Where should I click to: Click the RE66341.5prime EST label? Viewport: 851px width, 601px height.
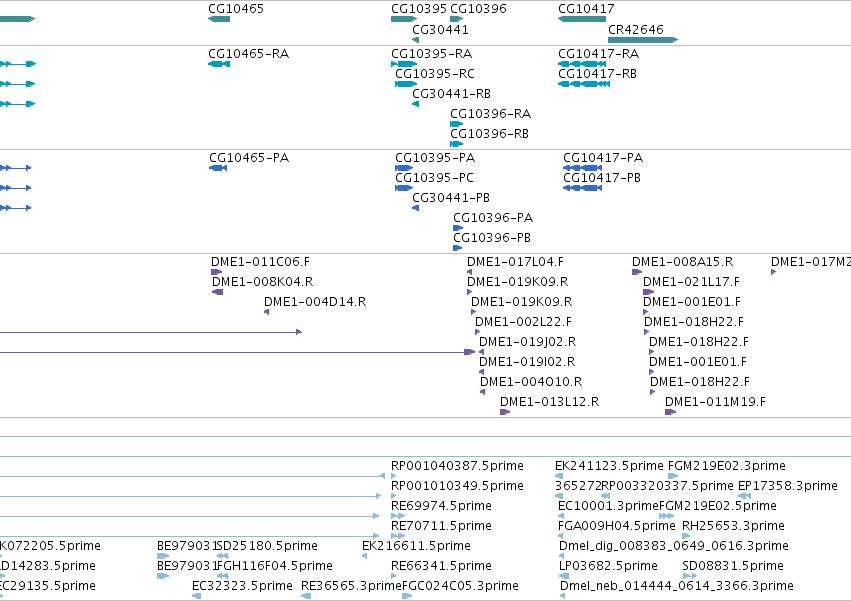442,566
